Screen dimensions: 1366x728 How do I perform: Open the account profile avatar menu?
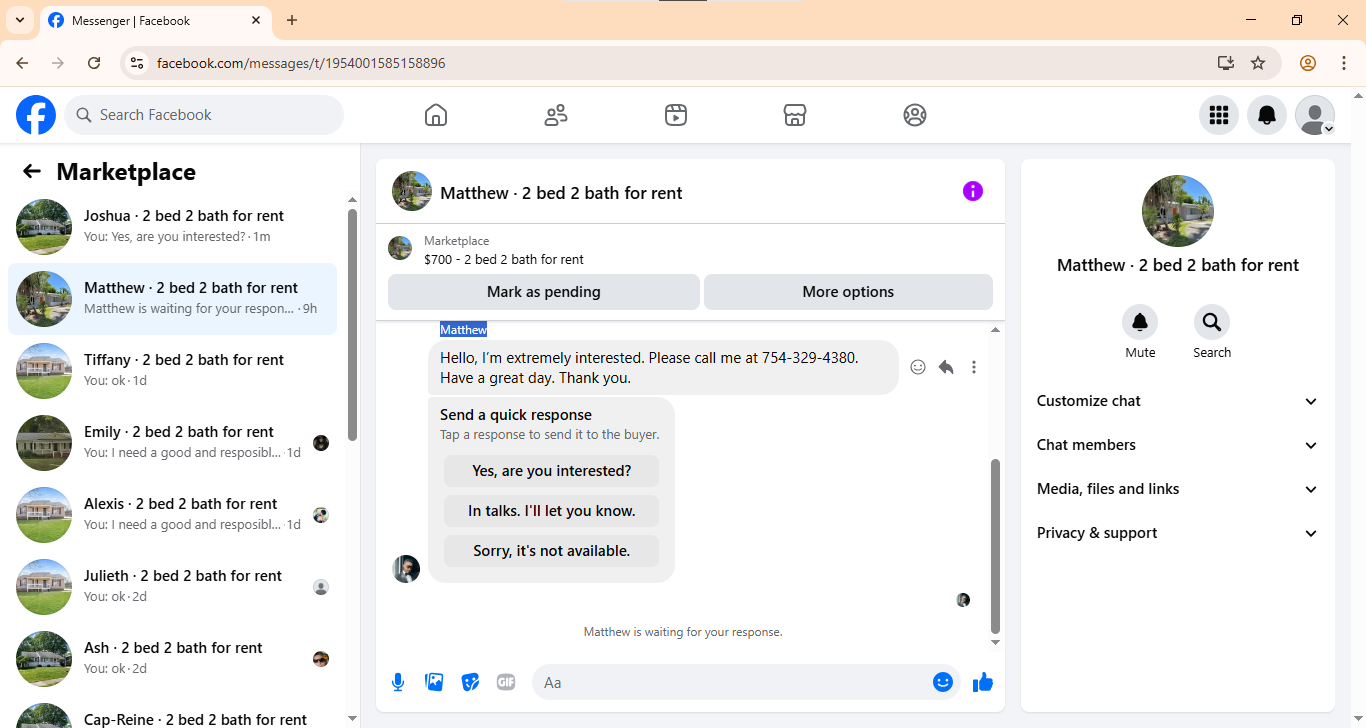point(1315,115)
